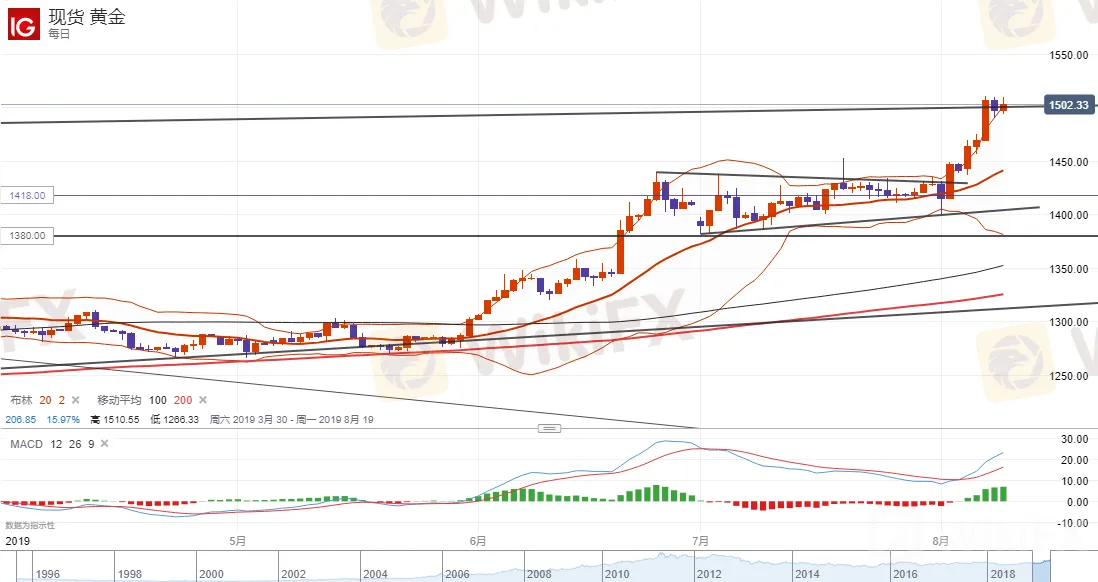
Task: Edit MACD fast period 12
Action: [56, 444]
